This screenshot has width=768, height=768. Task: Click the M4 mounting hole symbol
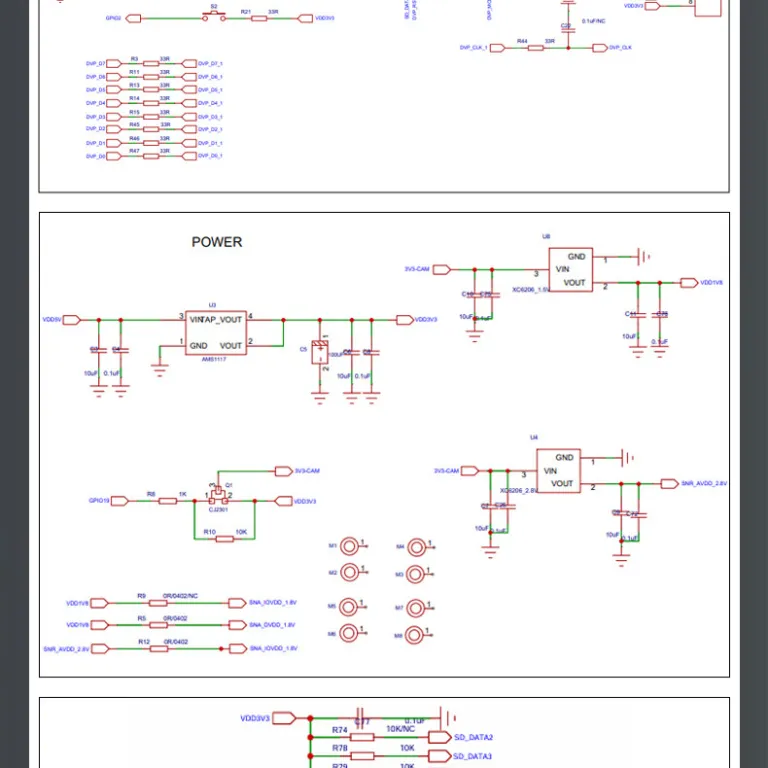pos(417,547)
